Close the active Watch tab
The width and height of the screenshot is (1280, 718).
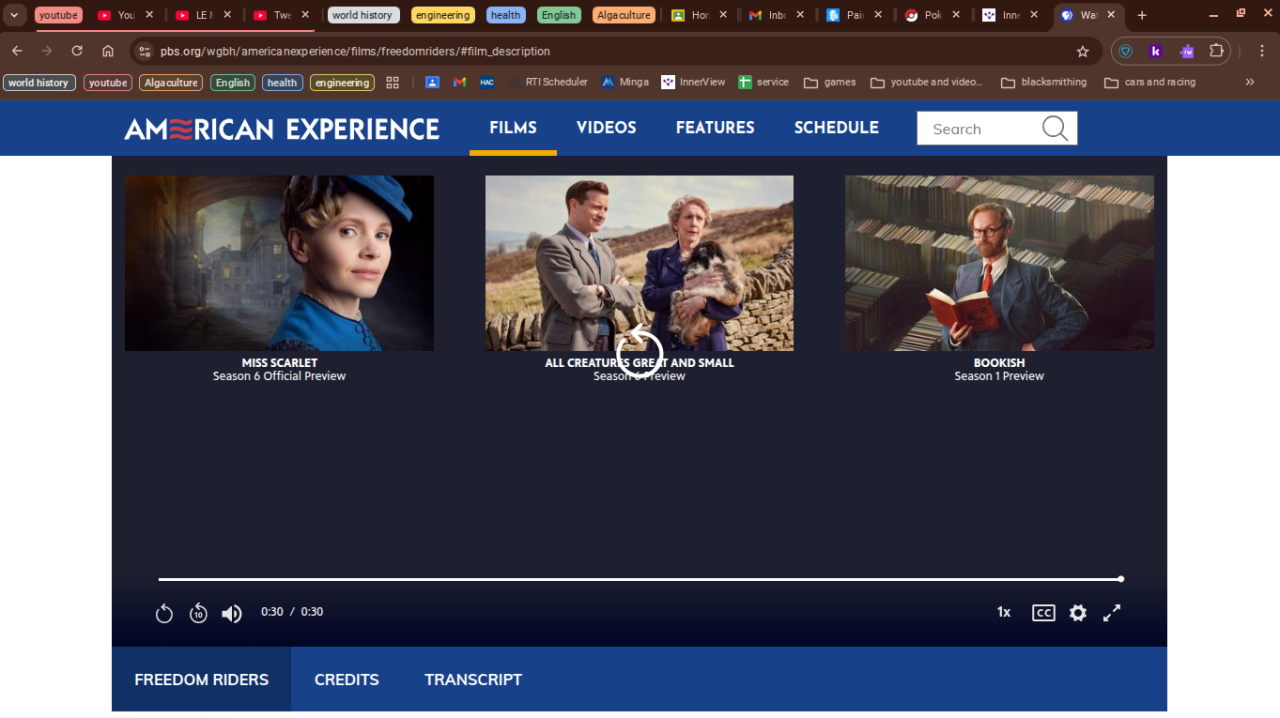1111,15
